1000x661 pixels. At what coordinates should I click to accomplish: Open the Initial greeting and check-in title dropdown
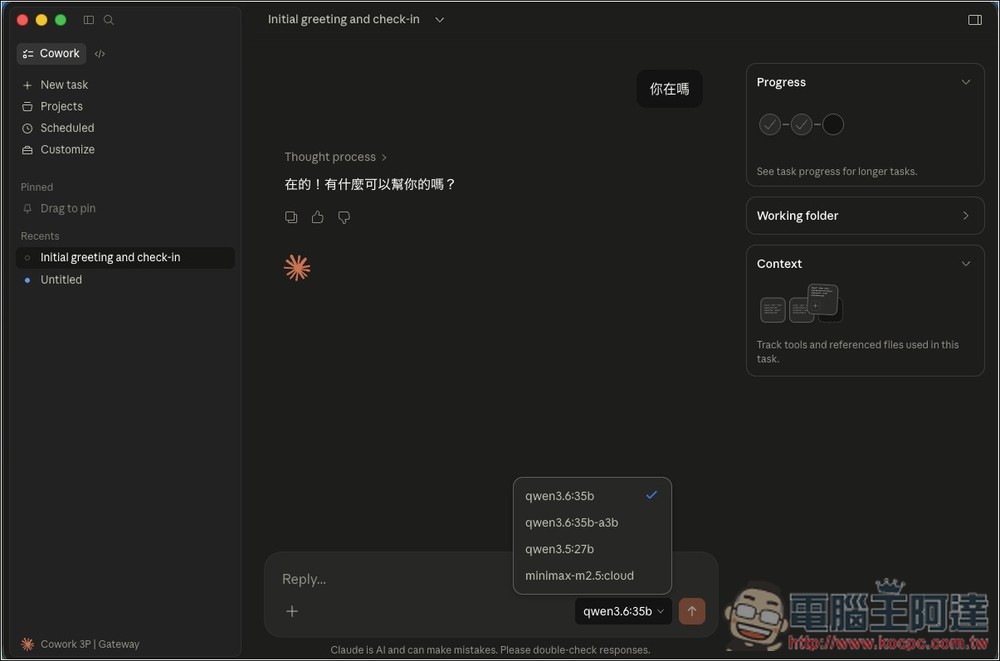(439, 19)
